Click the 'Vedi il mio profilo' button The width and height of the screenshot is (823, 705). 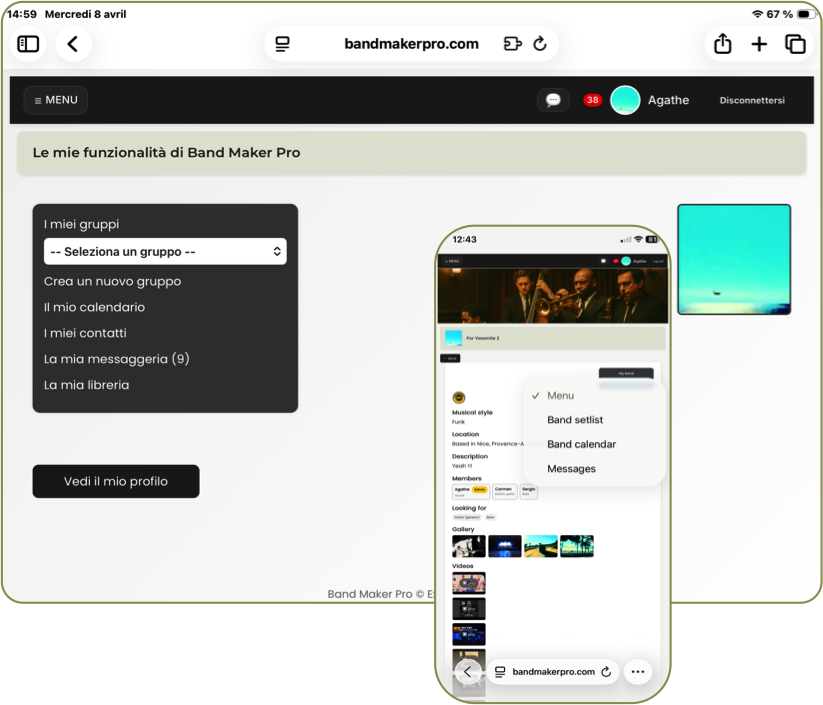click(116, 481)
